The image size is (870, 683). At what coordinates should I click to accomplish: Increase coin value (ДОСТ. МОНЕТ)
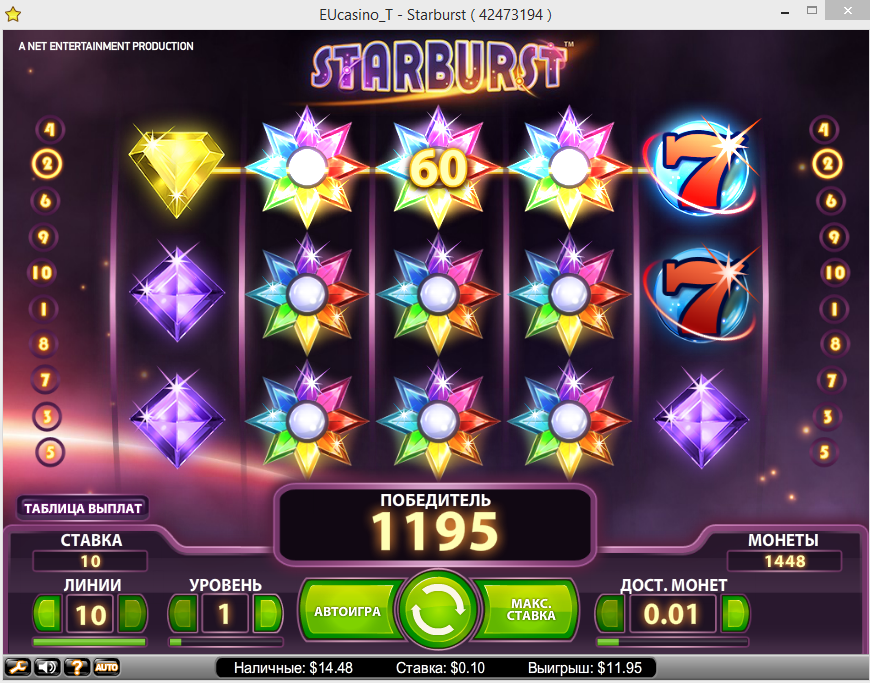point(735,613)
